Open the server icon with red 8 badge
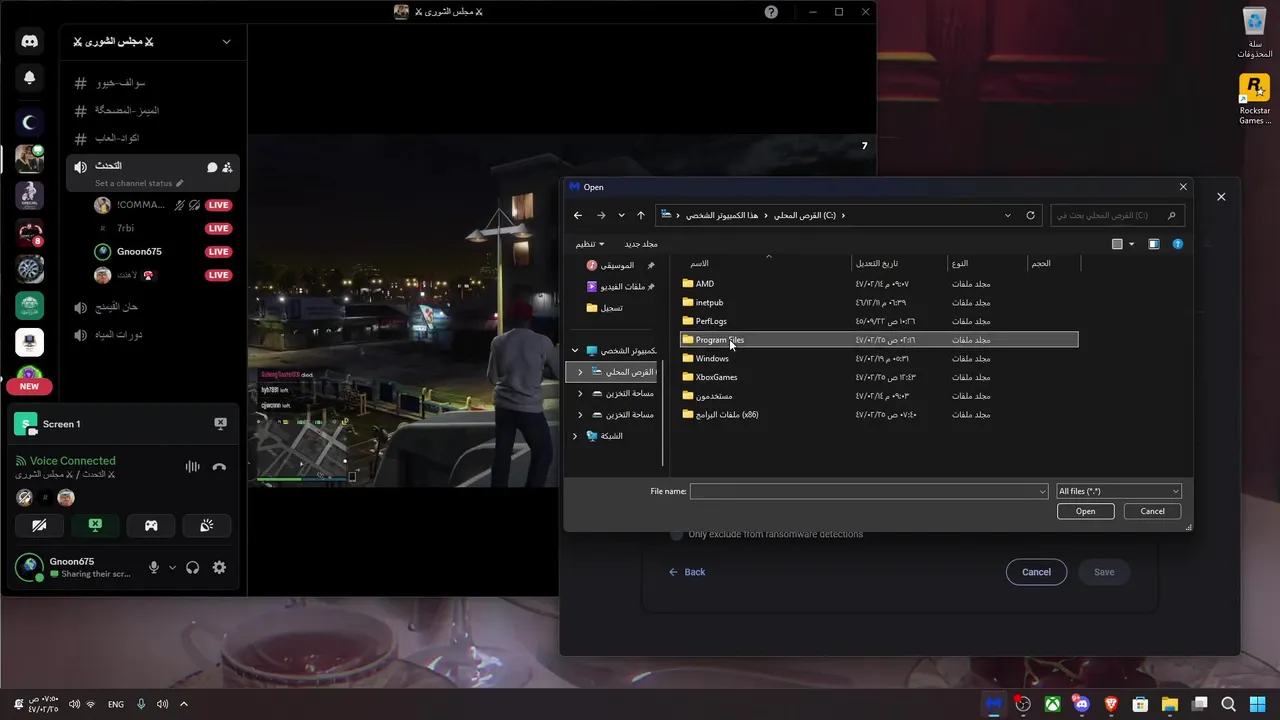This screenshot has width=1280, height=720. [x=29, y=232]
